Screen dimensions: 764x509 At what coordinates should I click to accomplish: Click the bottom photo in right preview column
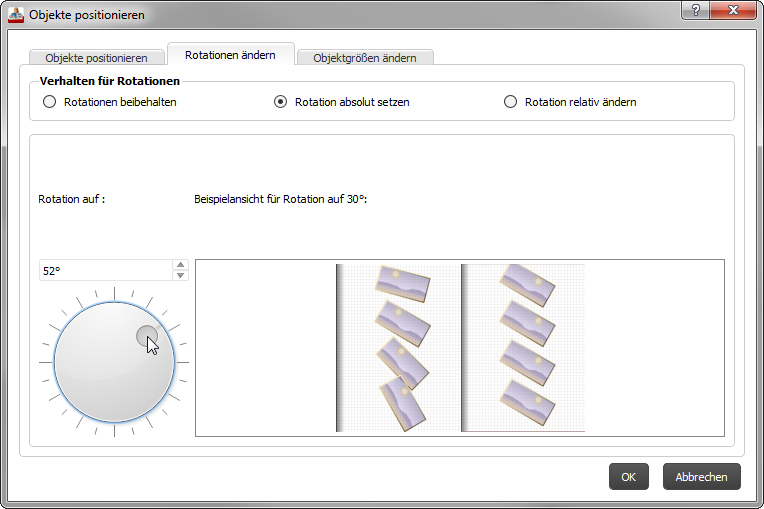pyautogui.click(x=527, y=400)
